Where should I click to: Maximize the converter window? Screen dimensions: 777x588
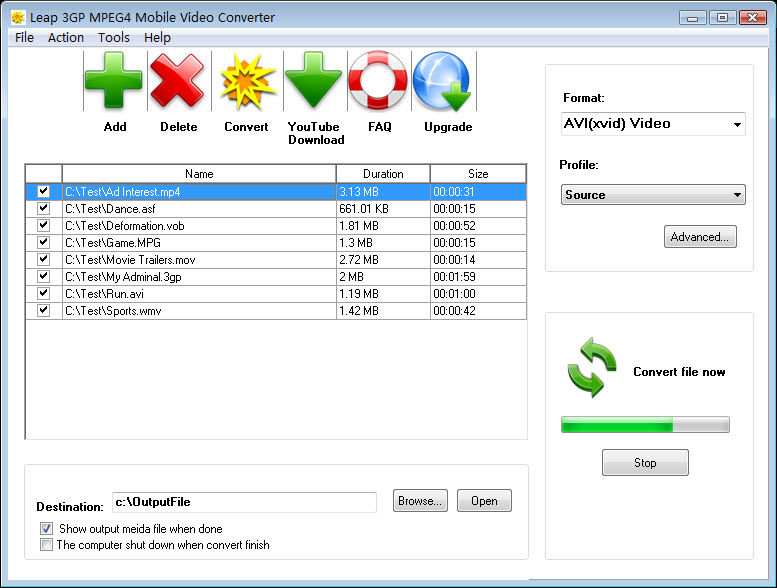coord(722,18)
